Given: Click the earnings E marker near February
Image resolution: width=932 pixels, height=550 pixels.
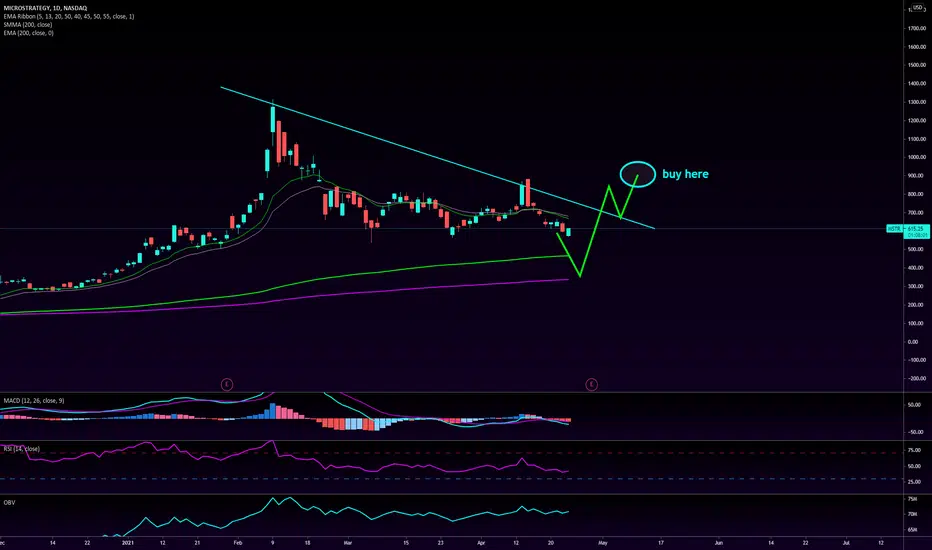Looking at the screenshot, I should click(x=226, y=385).
